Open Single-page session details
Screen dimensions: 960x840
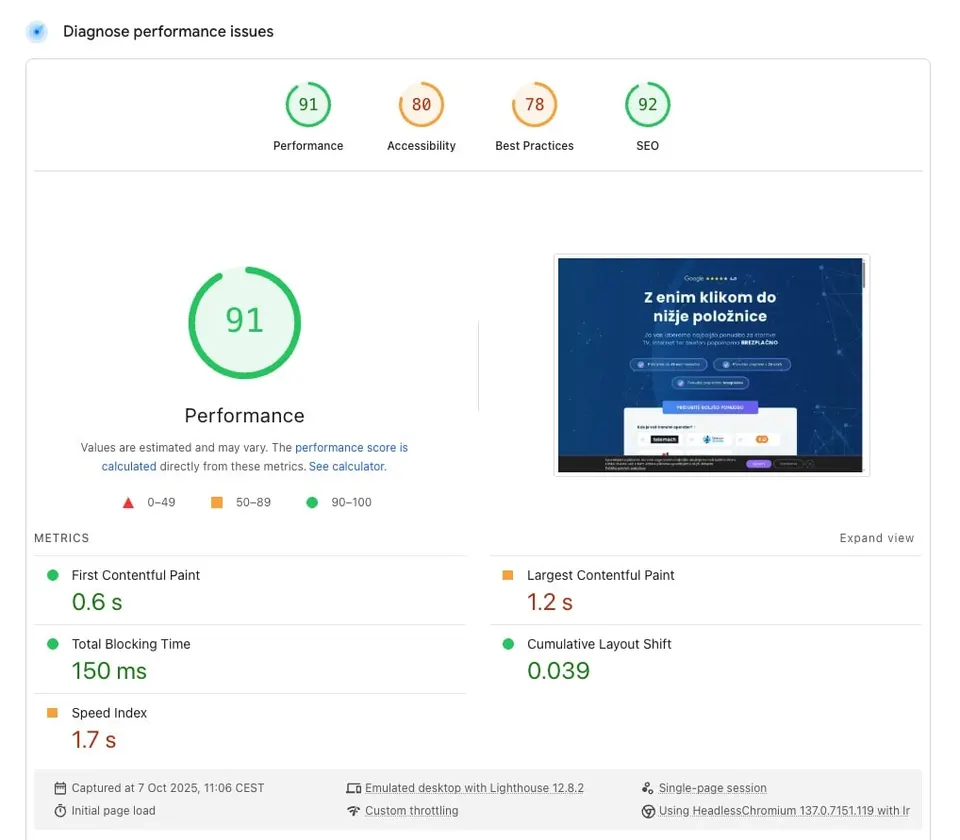click(x=713, y=788)
